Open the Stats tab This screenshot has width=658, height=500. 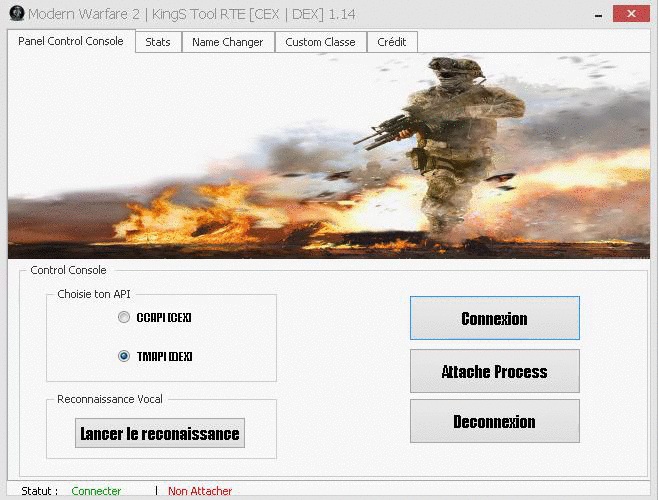pyautogui.click(x=158, y=42)
